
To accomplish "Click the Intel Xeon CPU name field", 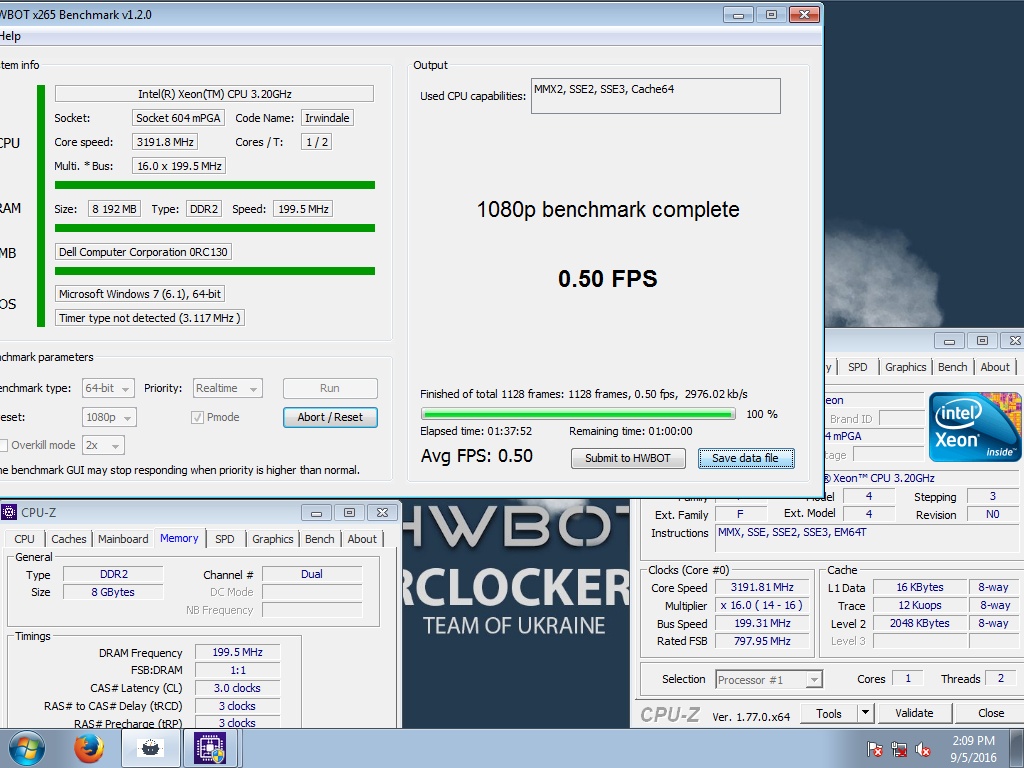I will [214, 94].
